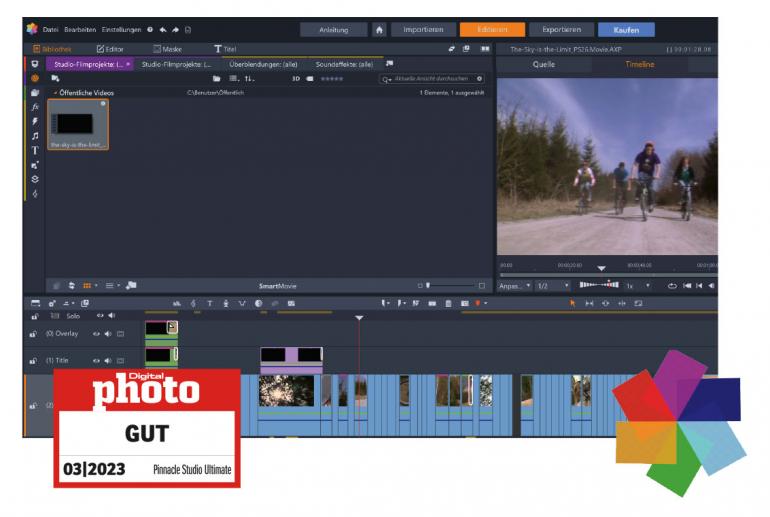Image resolution: width=770 pixels, height=517 pixels.
Task: Switch preview to Quelle tab
Action: (544, 64)
